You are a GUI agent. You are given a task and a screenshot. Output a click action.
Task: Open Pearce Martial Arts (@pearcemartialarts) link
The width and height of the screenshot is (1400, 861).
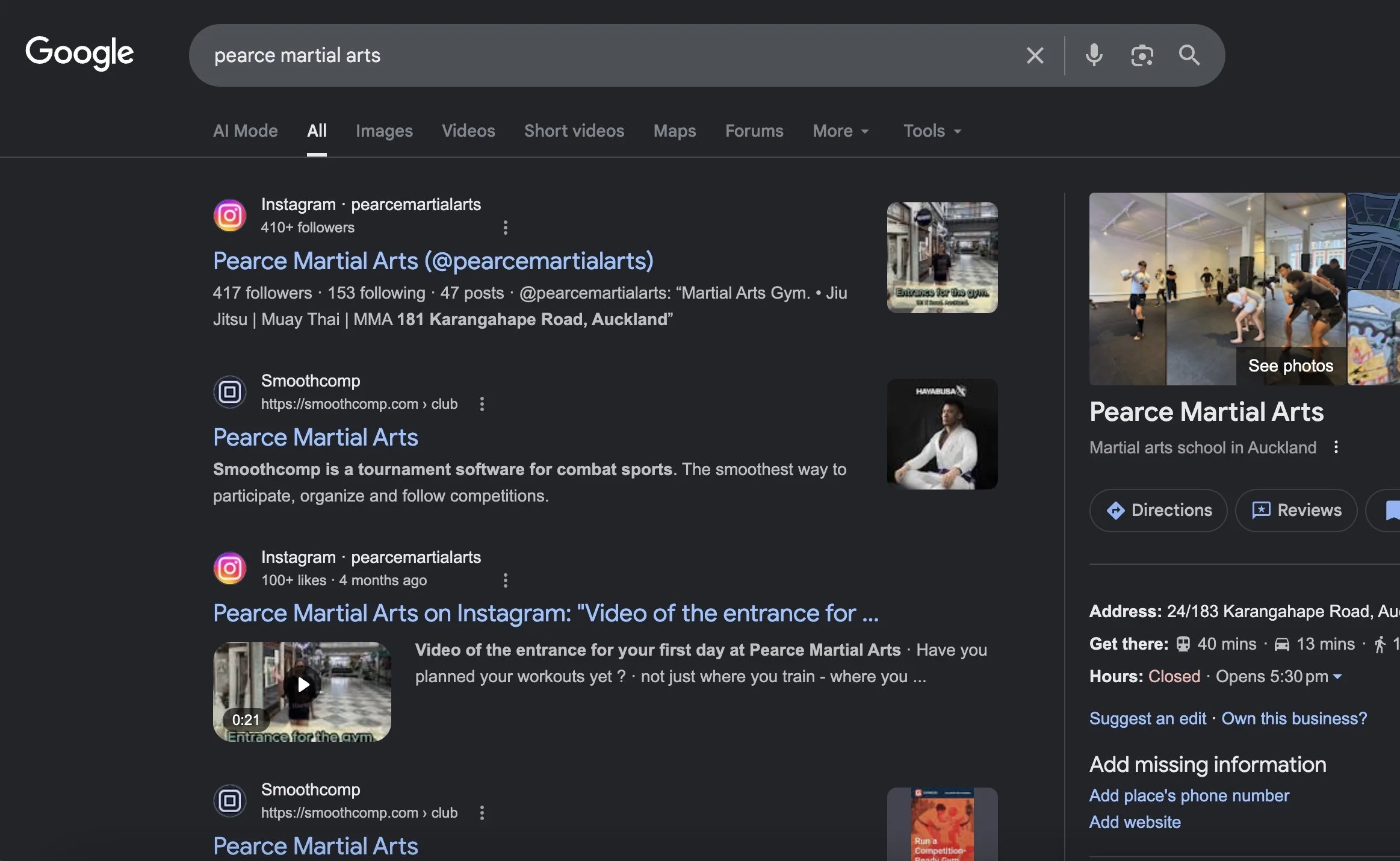433,261
